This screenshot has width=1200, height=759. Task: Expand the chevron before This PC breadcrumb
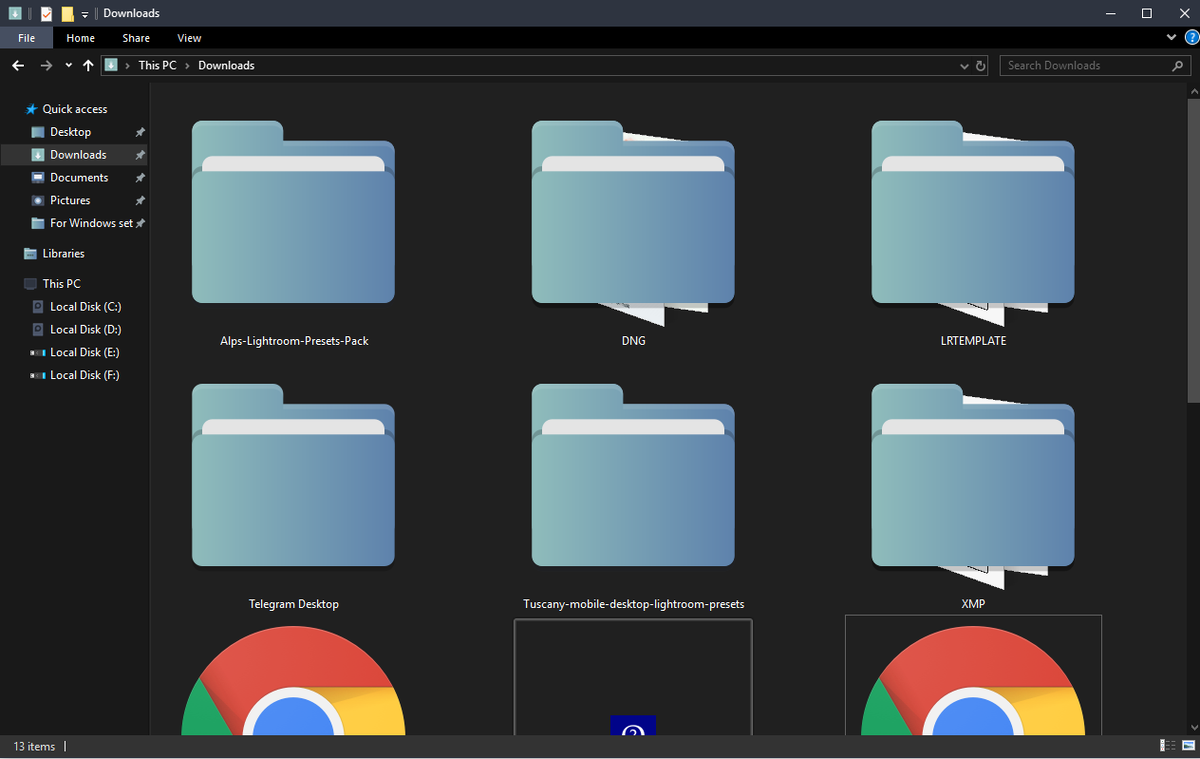coord(128,65)
